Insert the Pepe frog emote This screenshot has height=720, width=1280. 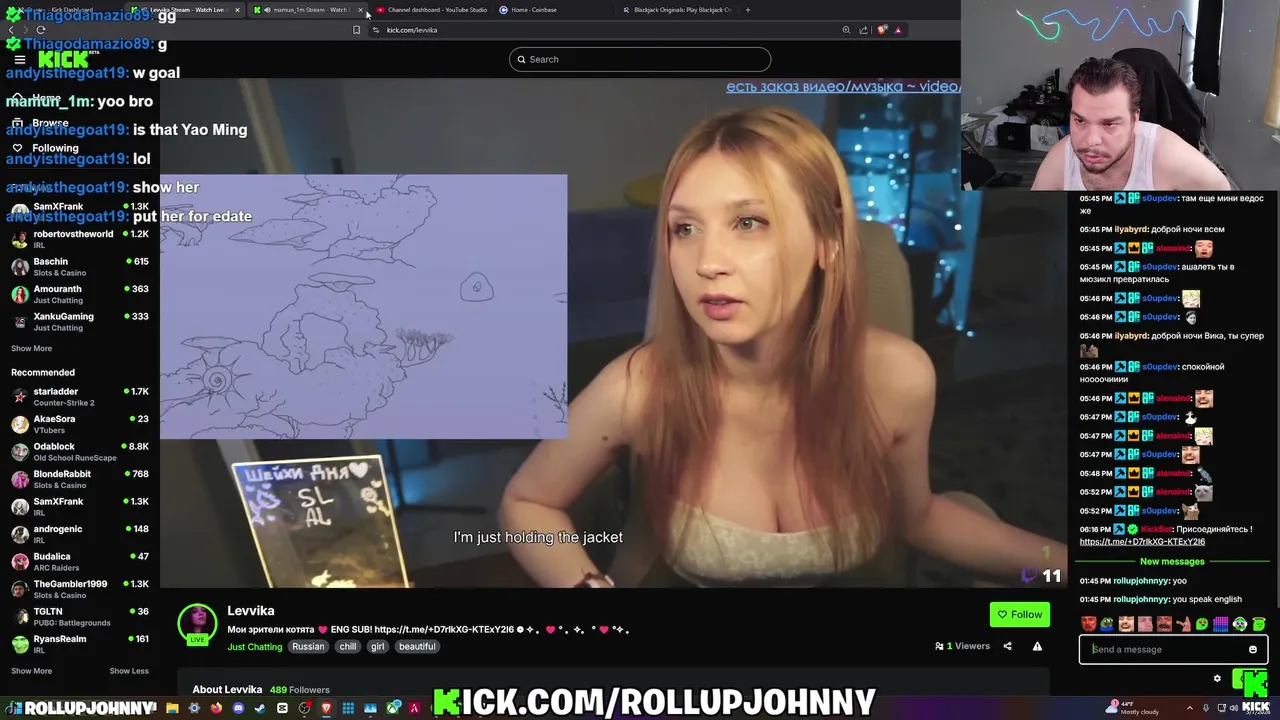(1107, 625)
